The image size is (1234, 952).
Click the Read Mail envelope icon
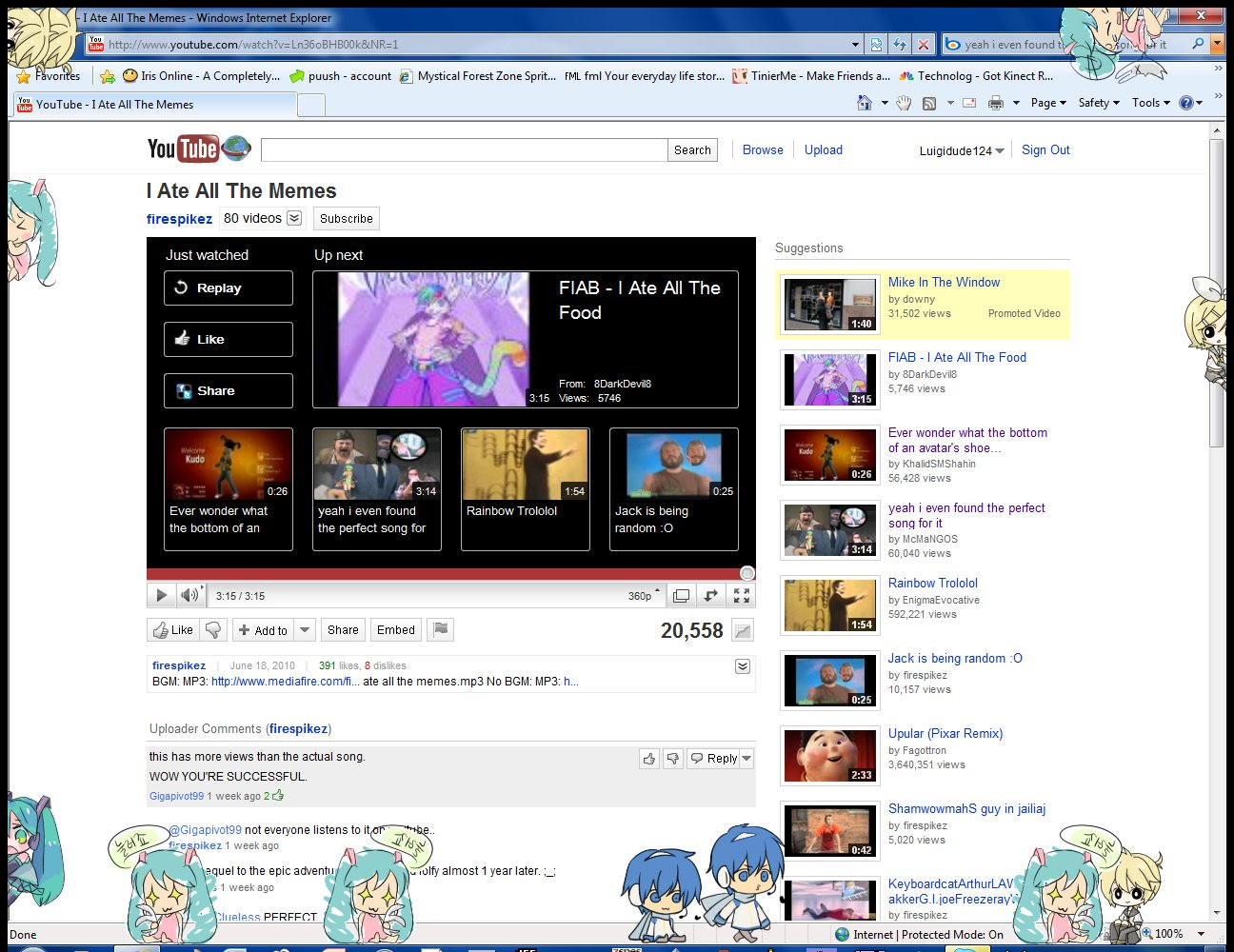[969, 103]
